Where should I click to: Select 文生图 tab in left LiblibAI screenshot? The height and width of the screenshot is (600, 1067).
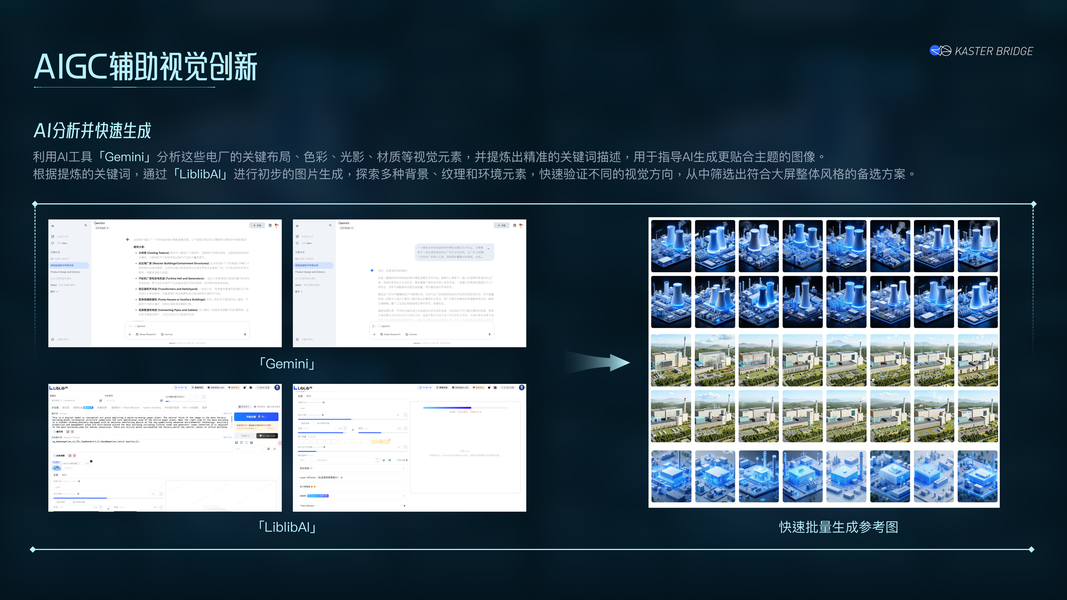[55, 407]
